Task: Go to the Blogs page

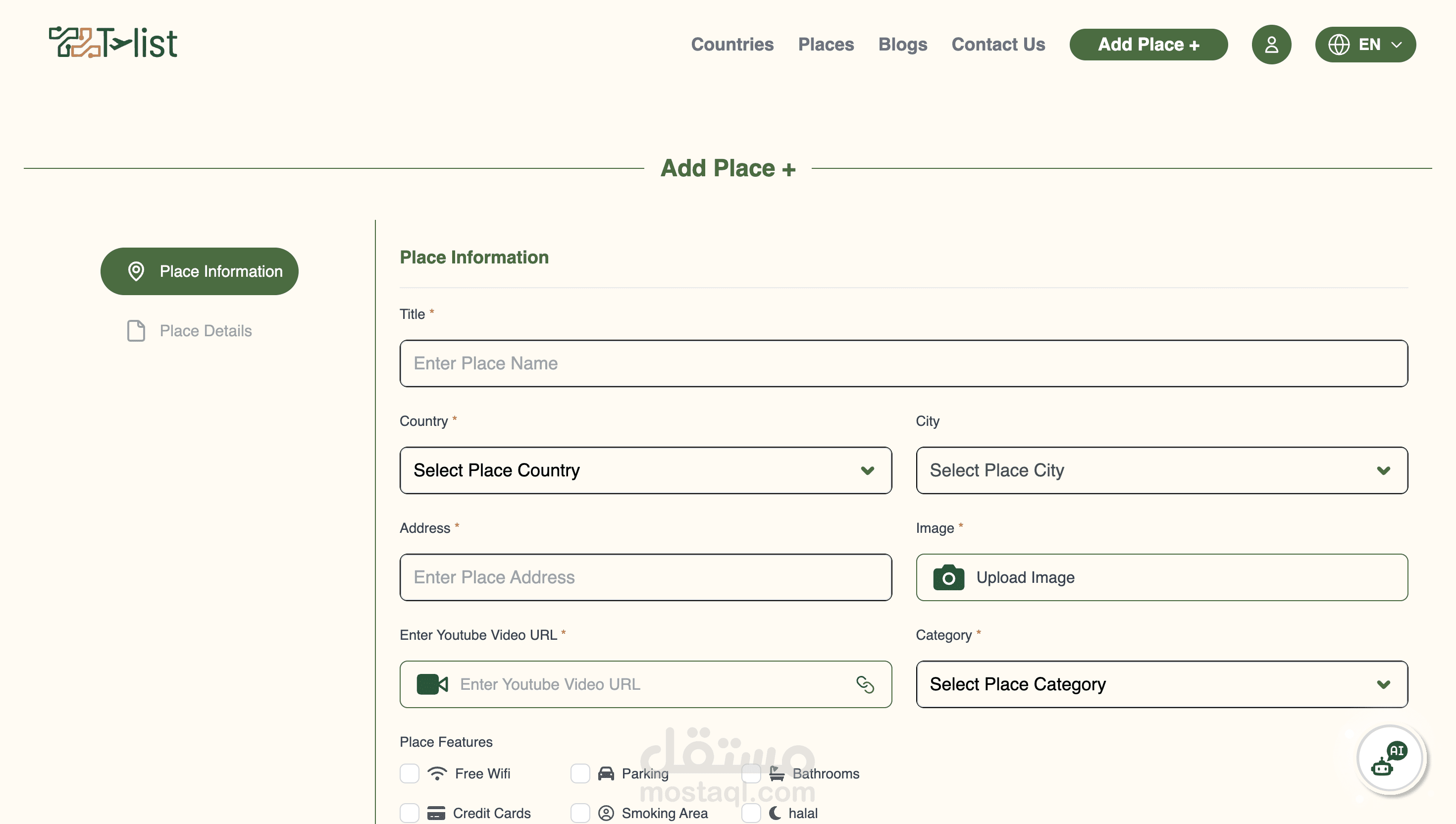Action: pyautogui.click(x=902, y=44)
